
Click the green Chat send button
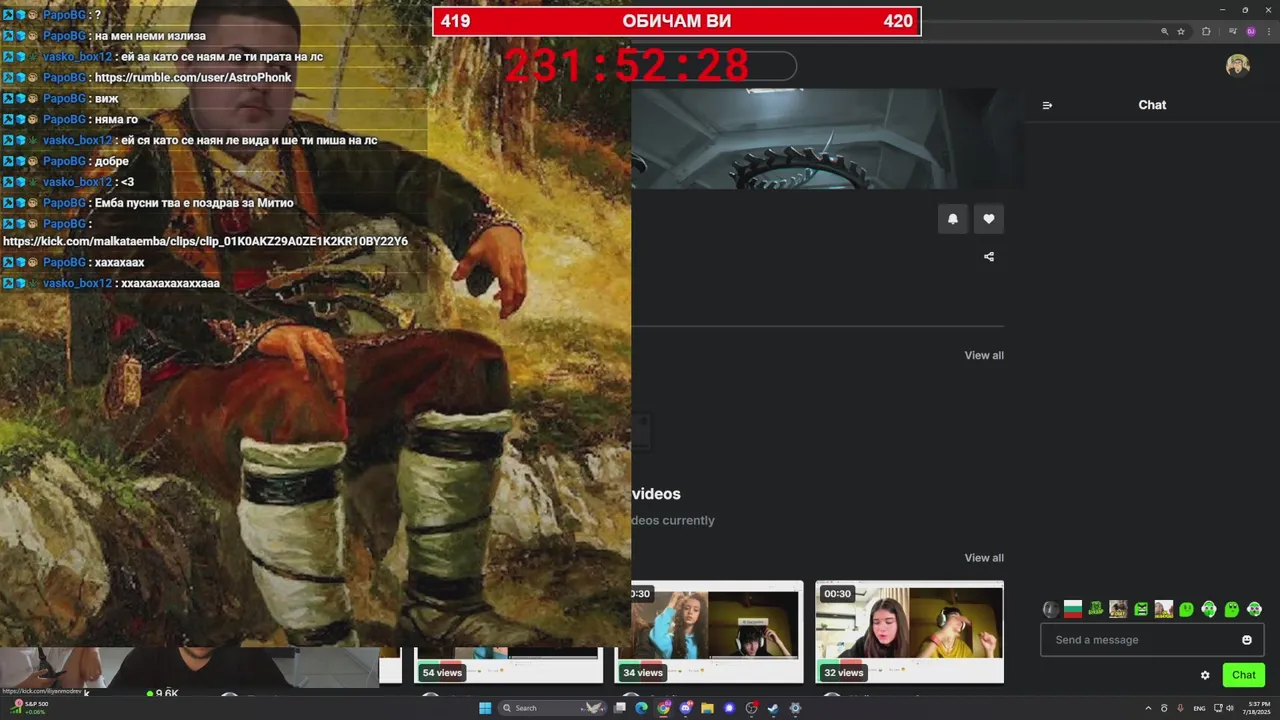point(1243,675)
